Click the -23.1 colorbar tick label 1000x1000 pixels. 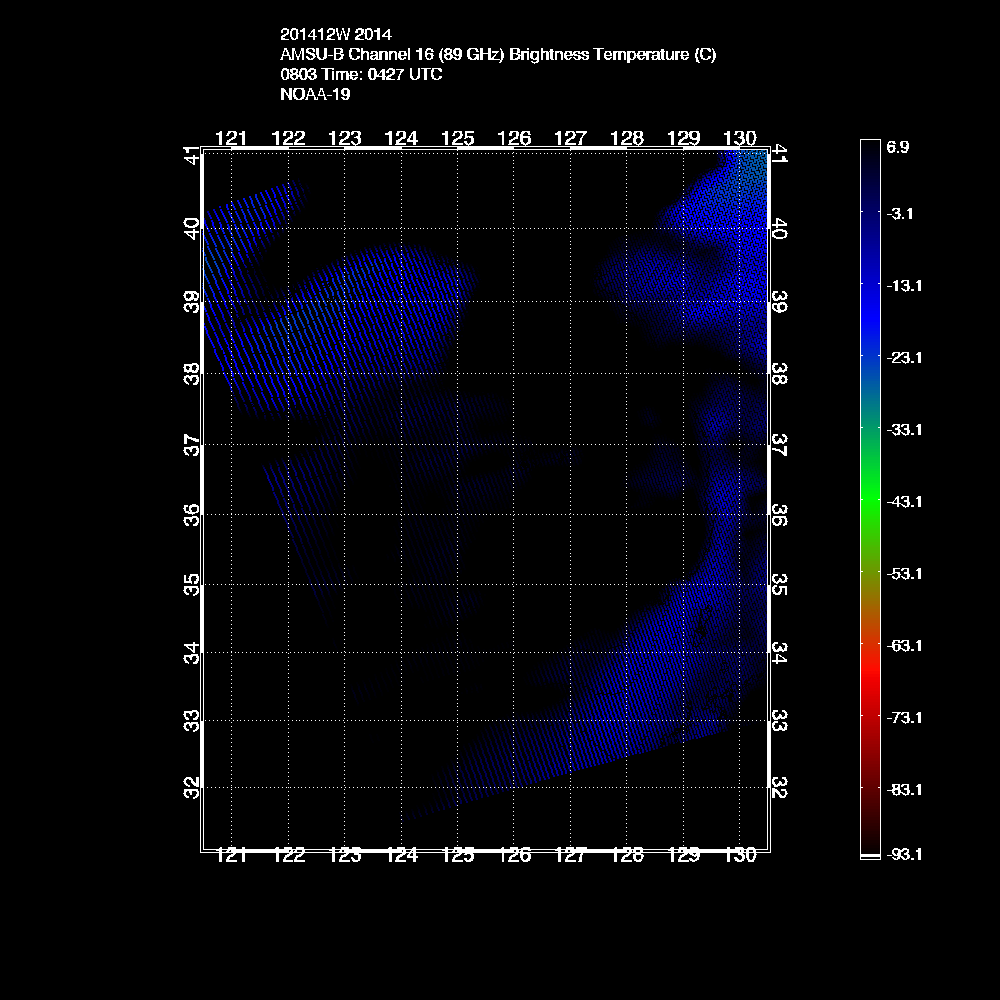pos(903,357)
